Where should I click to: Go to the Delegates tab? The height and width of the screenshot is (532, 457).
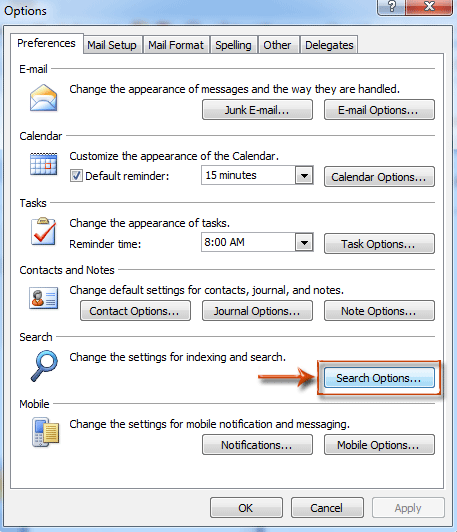point(329,45)
